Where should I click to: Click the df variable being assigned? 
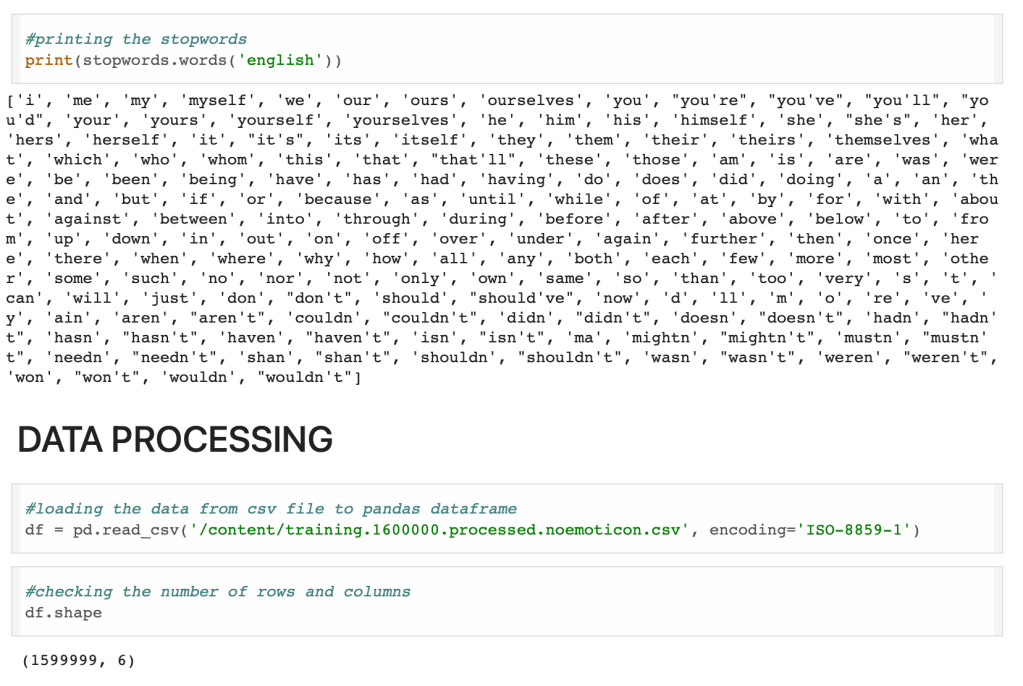point(34,529)
